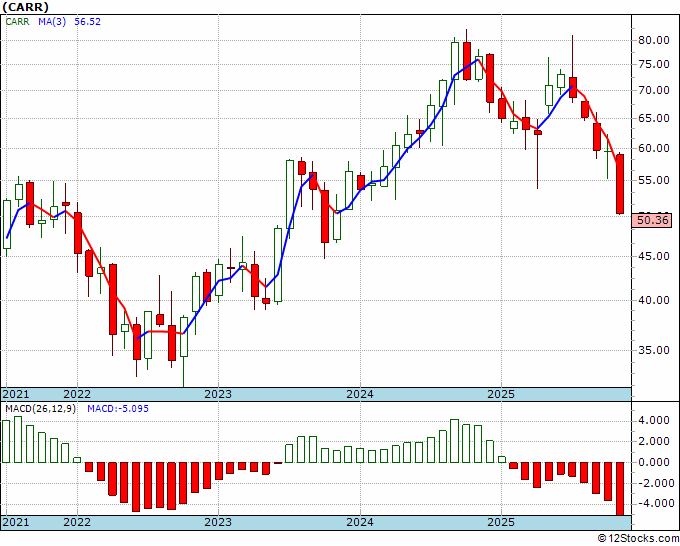Image resolution: width=680 pixels, height=546 pixels.
Task: Click 2022 on the price chart timeline
Action: pos(77,394)
